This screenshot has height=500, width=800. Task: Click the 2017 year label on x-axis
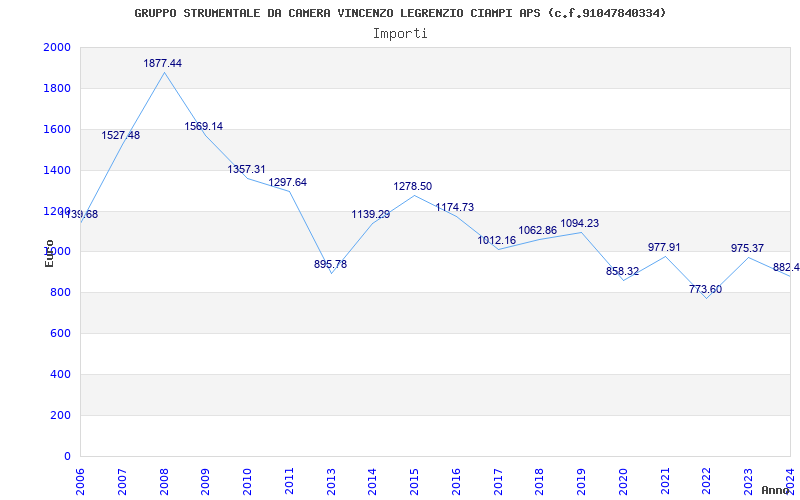(x=498, y=482)
